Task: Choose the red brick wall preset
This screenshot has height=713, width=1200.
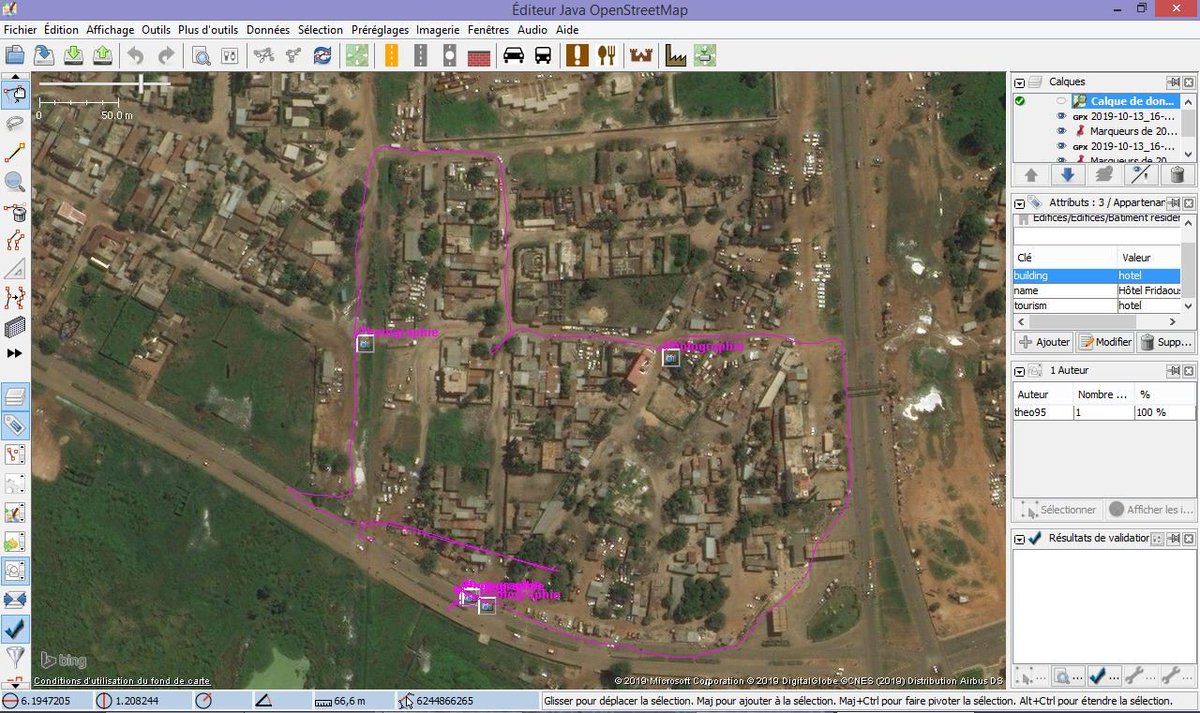Action: (x=479, y=55)
